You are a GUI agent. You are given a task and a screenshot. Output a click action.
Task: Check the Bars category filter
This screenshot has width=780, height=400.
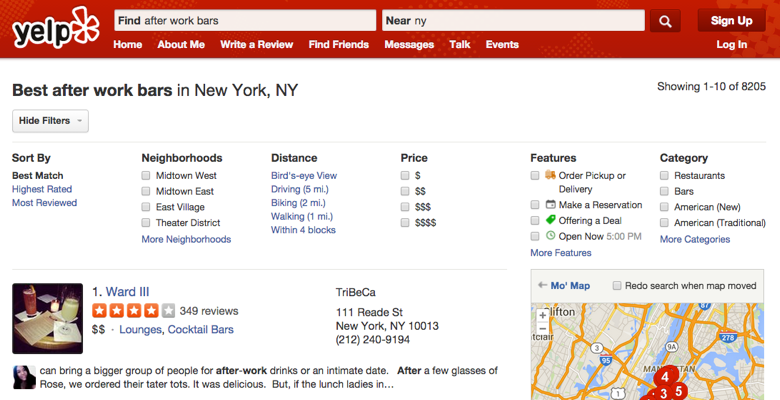[x=664, y=191]
